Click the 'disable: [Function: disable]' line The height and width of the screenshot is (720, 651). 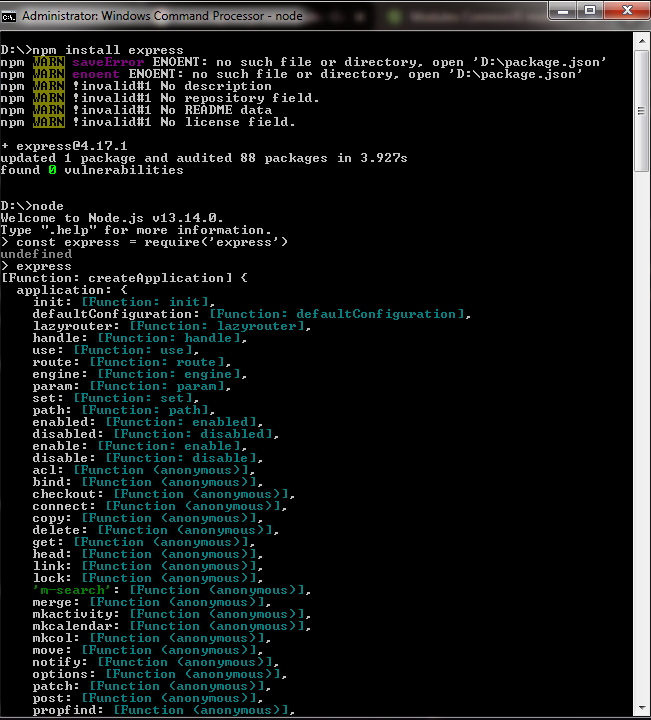pyautogui.click(x=148, y=458)
